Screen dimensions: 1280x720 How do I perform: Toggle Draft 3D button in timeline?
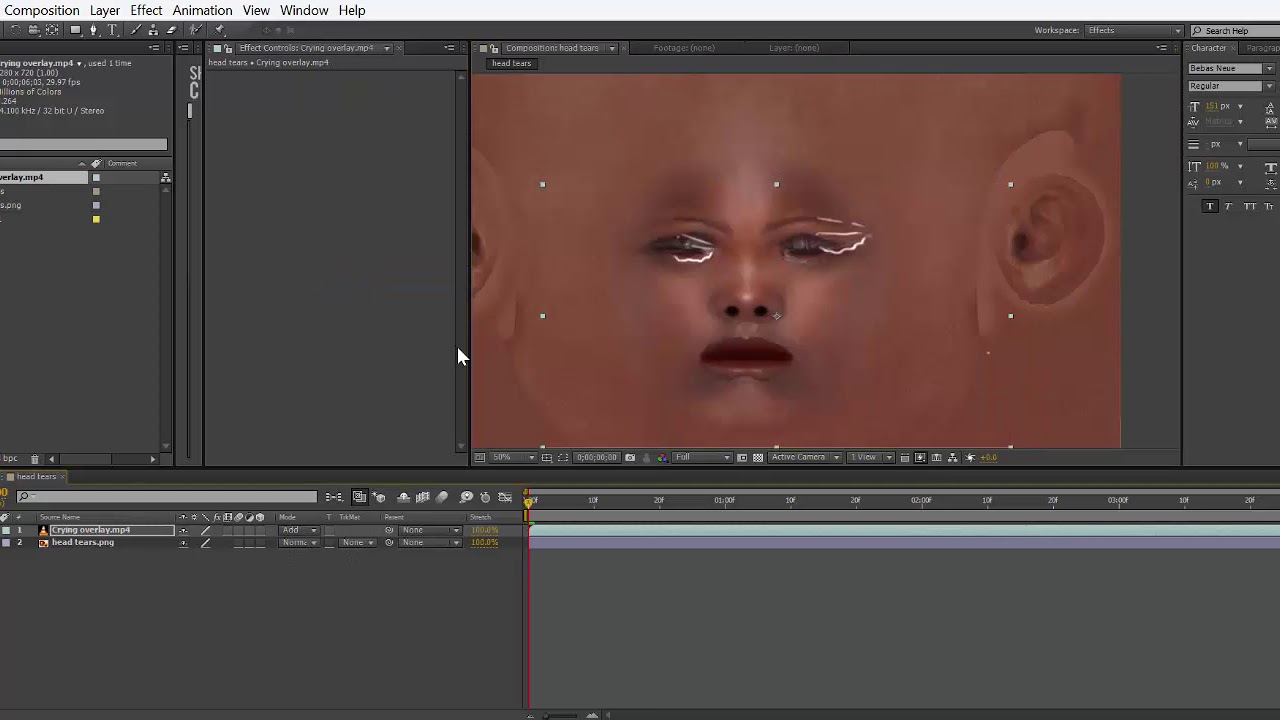pos(379,497)
